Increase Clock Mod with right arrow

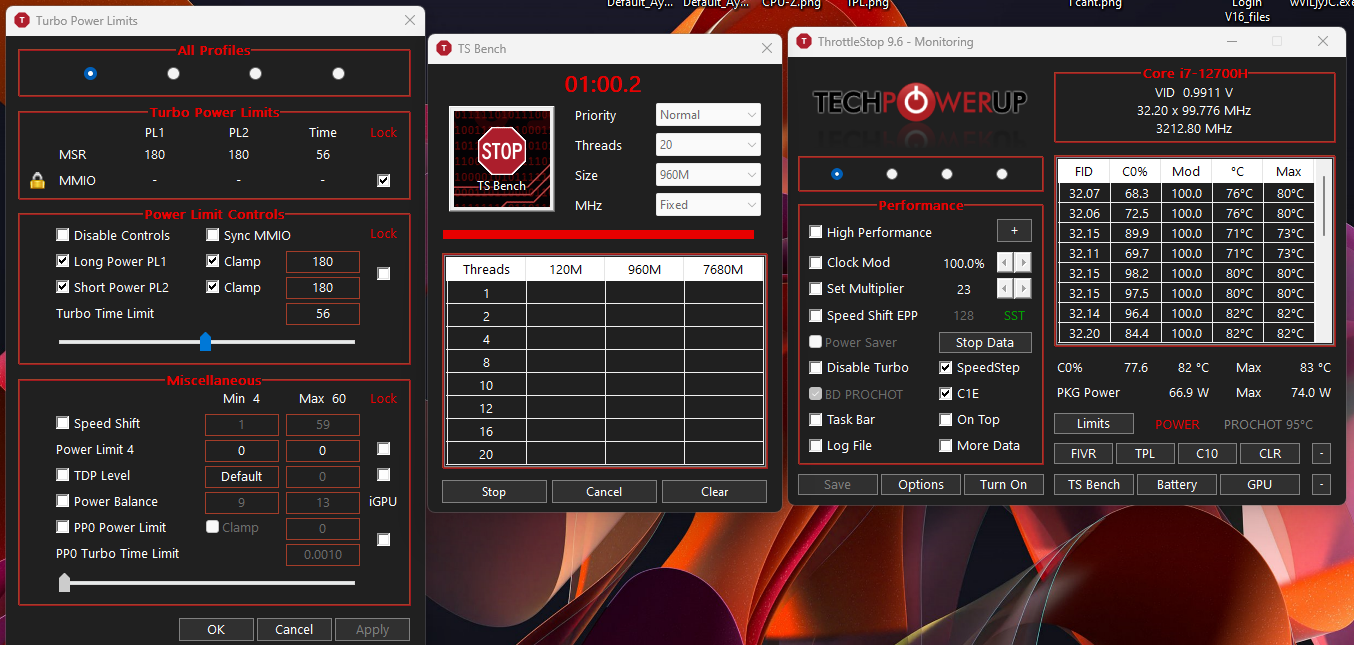click(1022, 263)
